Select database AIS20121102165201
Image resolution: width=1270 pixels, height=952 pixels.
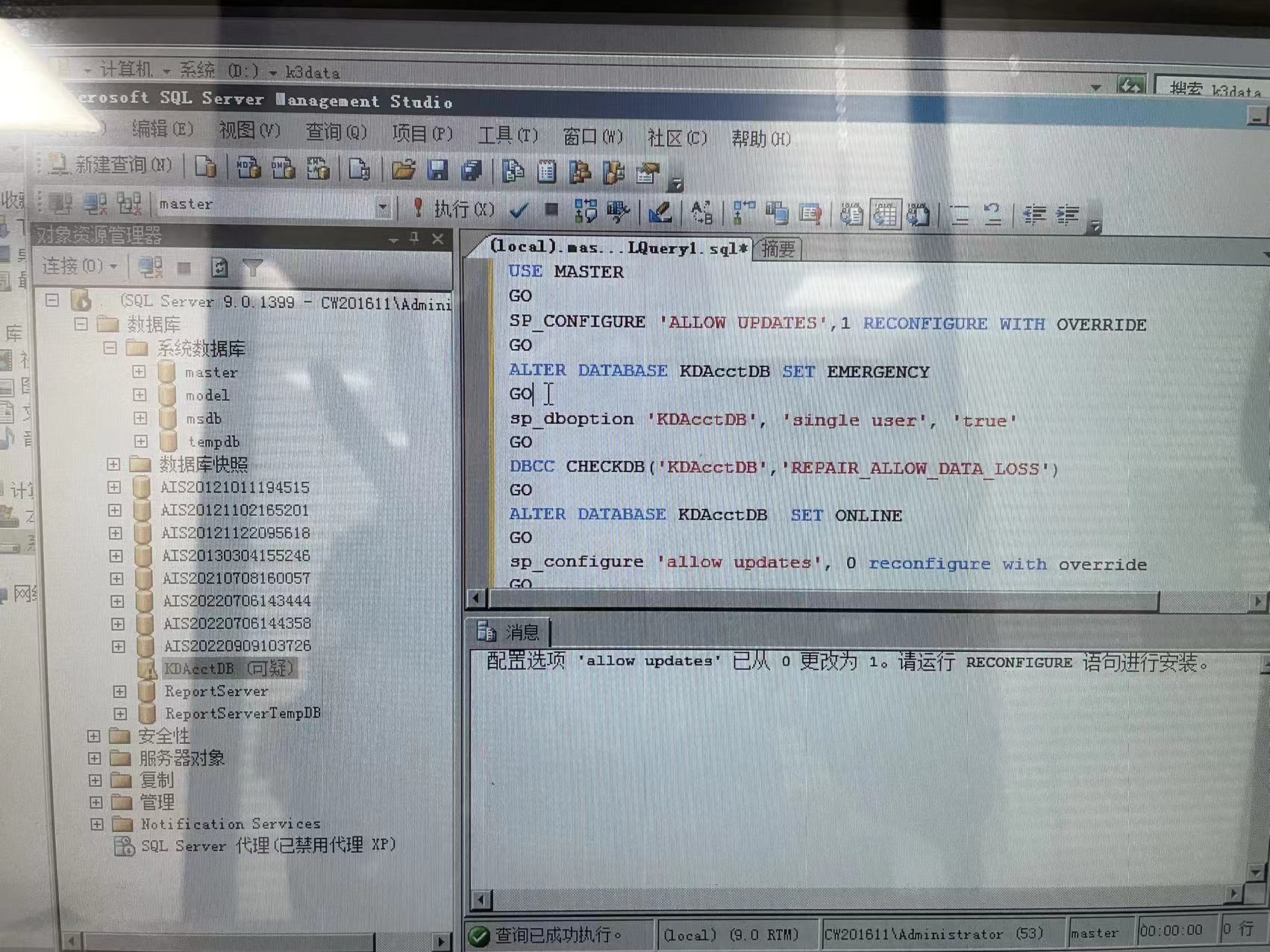235,510
